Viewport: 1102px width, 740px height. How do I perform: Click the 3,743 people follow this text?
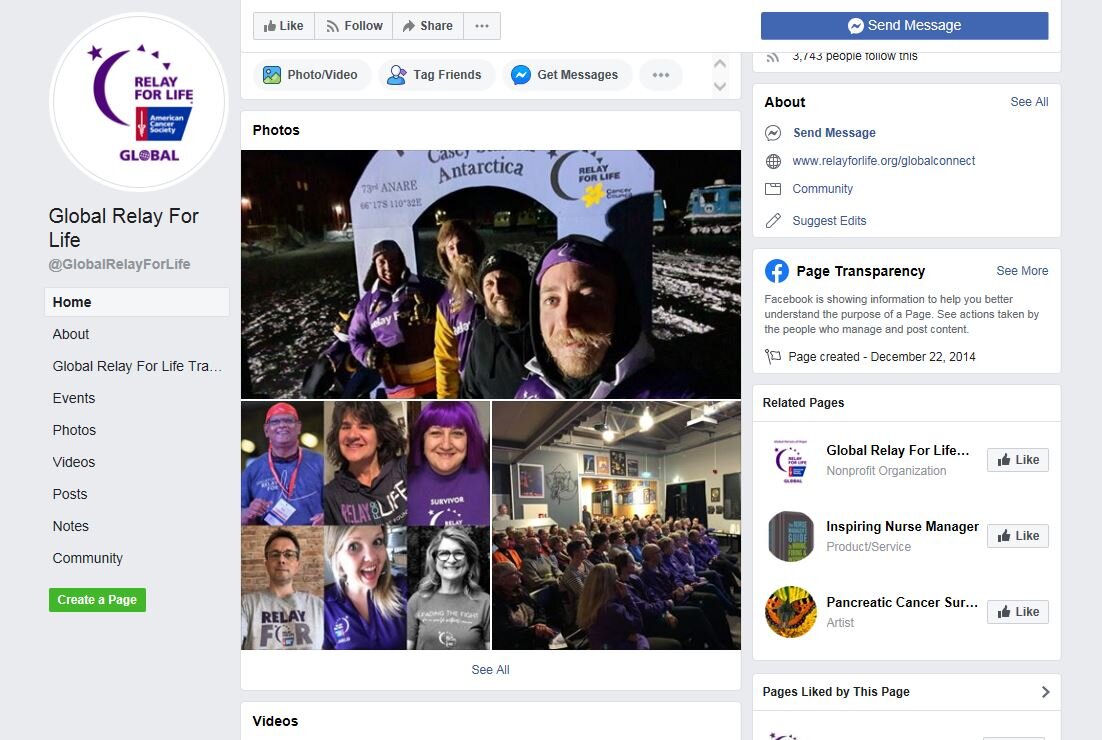click(855, 57)
